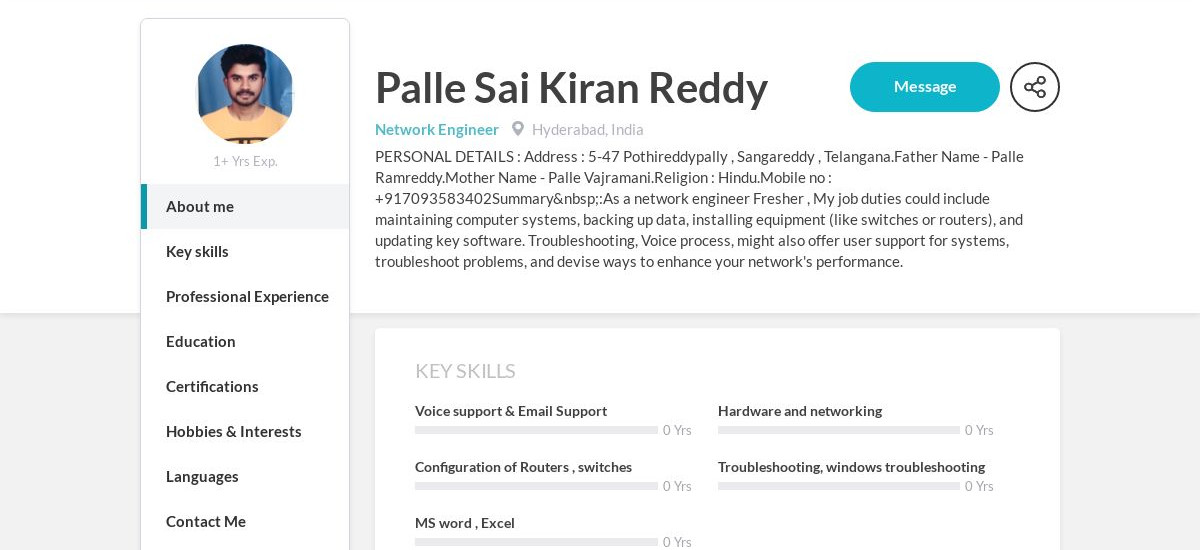The image size is (1200, 550).
Task: Click MS word, Excel skill bar
Action: click(536, 542)
